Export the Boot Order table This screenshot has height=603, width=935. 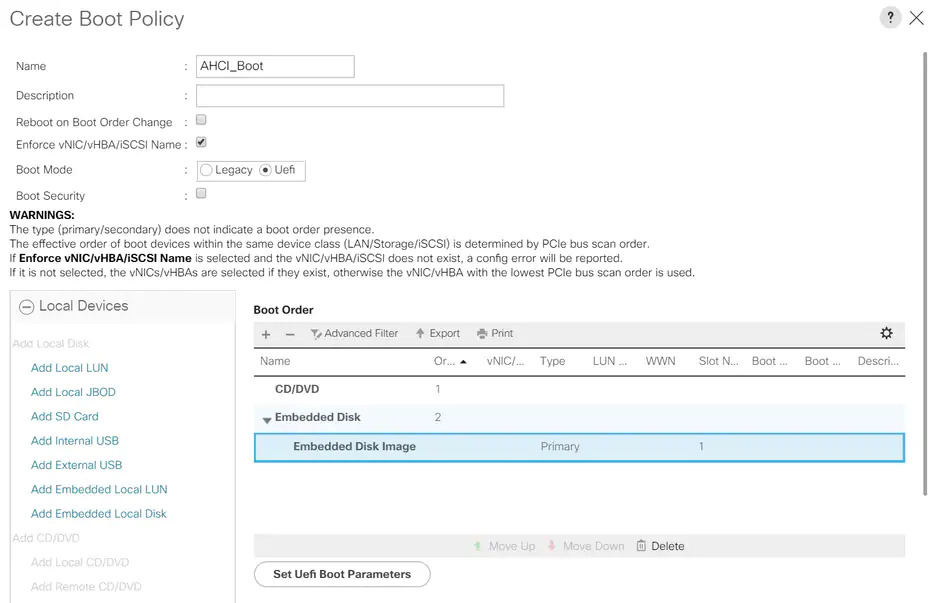pos(438,333)
